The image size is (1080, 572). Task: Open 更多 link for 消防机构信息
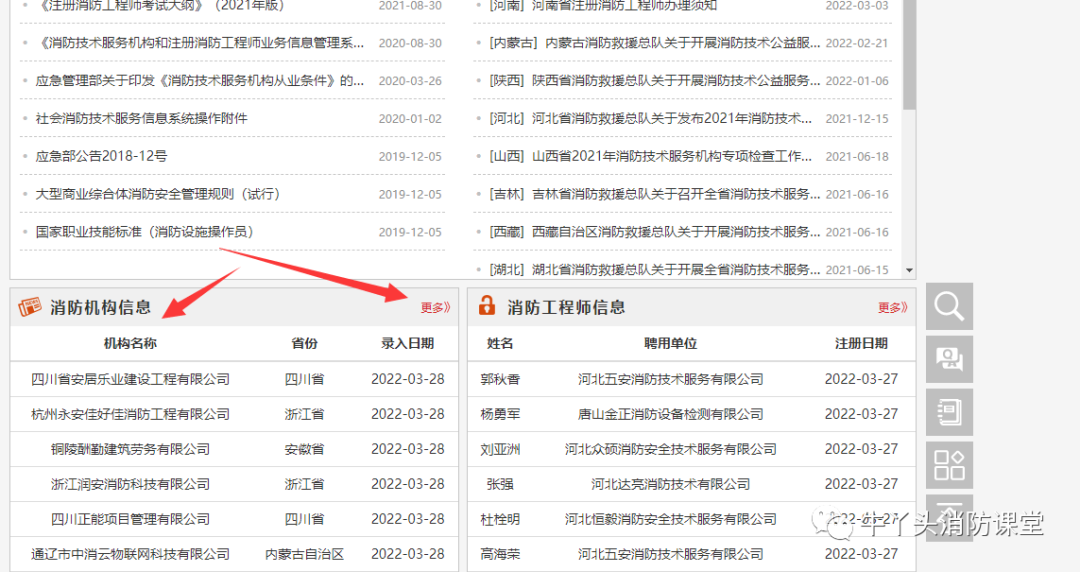pyautogui.click(x=435, y=307)
